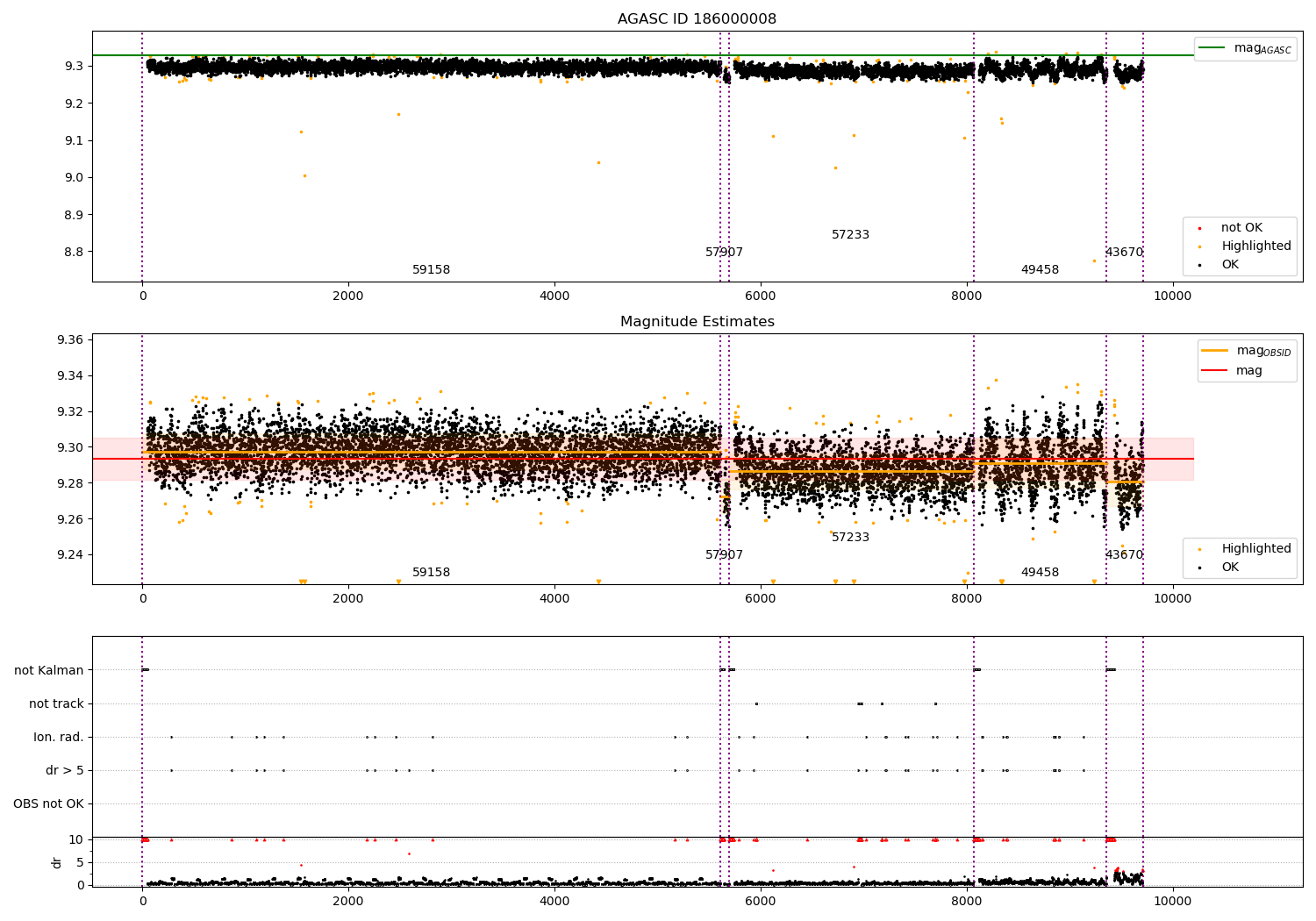This screenshot has width=1316, height=921.
Task: Click the 9.32 y-axis tick label
Action: 70,412
